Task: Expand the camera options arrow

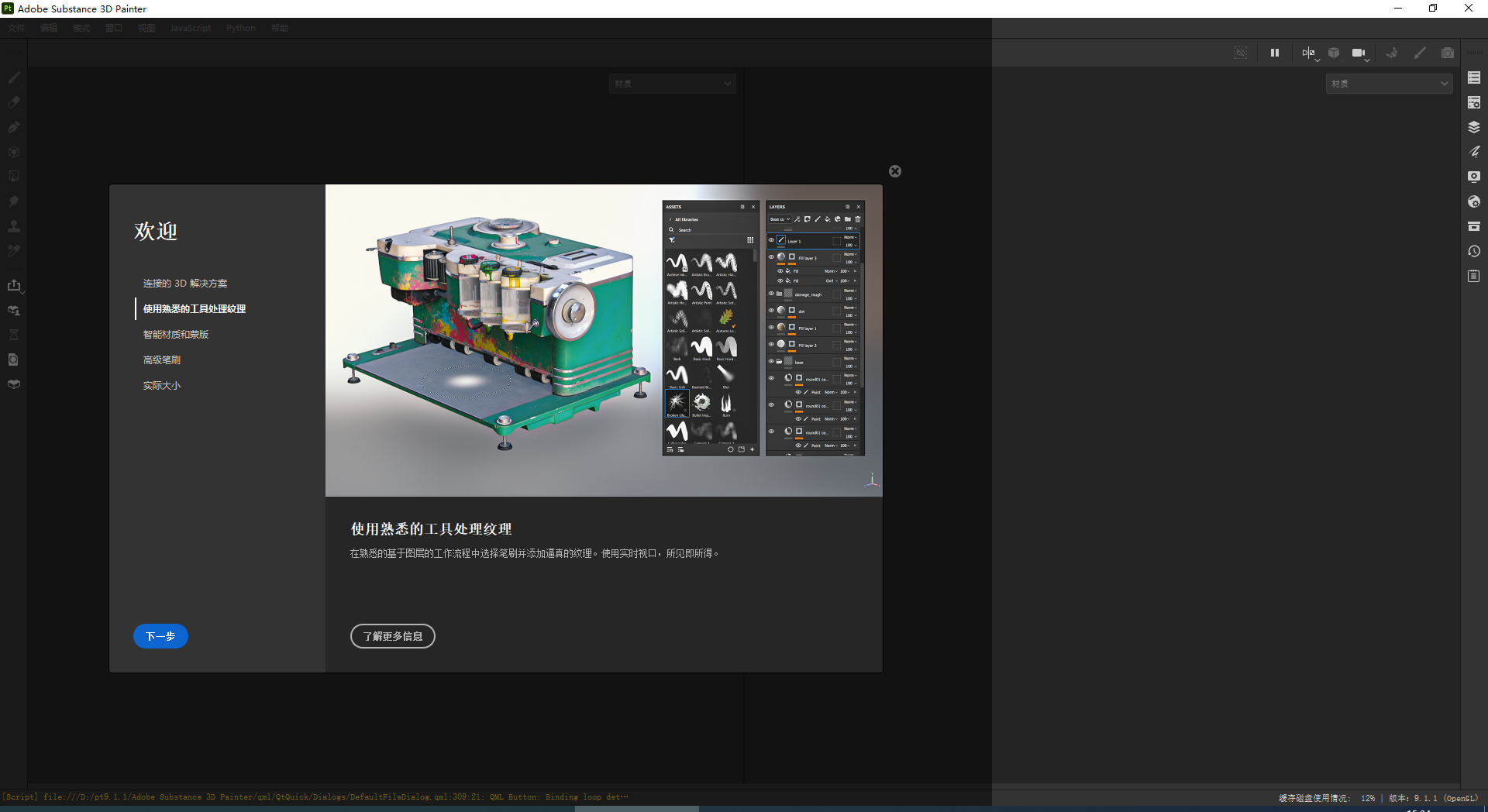Action: [x=1367, y=60]
